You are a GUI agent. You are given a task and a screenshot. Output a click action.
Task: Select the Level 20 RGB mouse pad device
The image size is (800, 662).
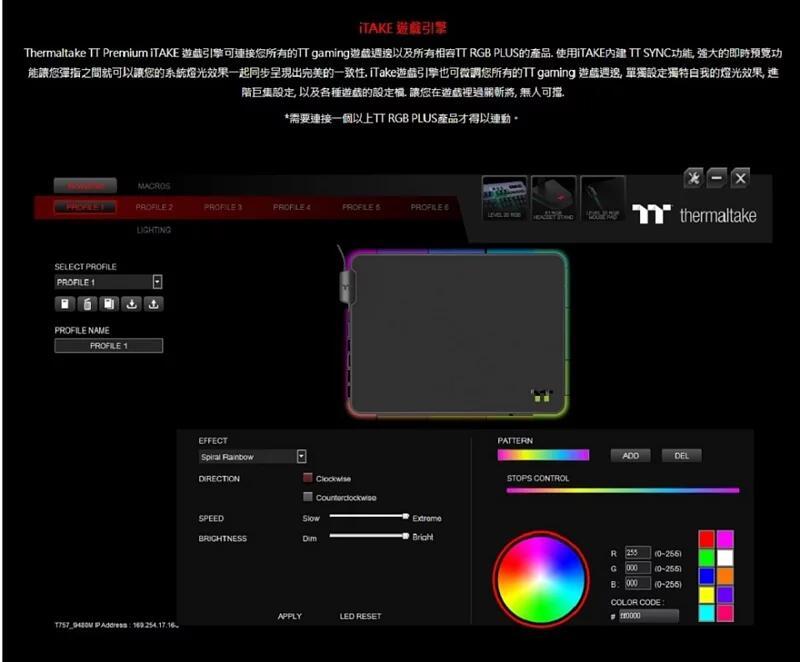(602, 198)
